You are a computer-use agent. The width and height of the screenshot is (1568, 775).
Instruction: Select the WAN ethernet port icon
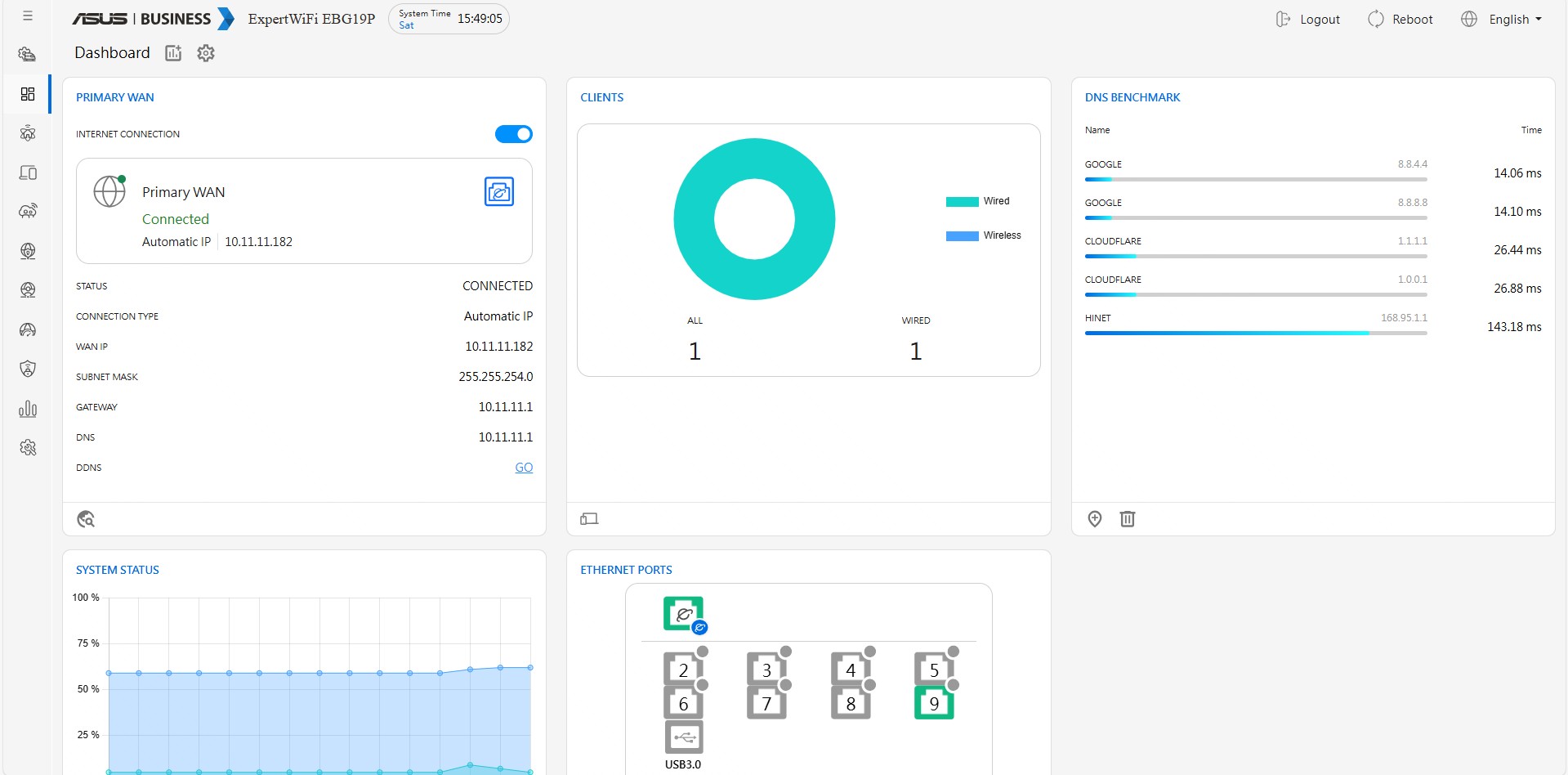pos(684,614)
